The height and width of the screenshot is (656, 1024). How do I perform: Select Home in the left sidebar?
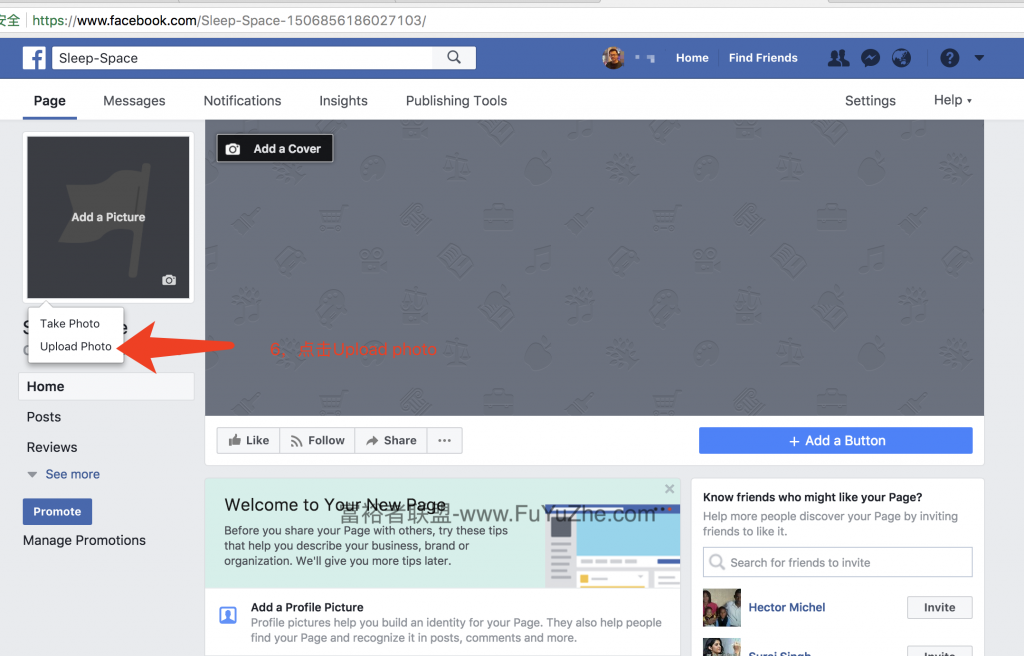tap(106, 386)
